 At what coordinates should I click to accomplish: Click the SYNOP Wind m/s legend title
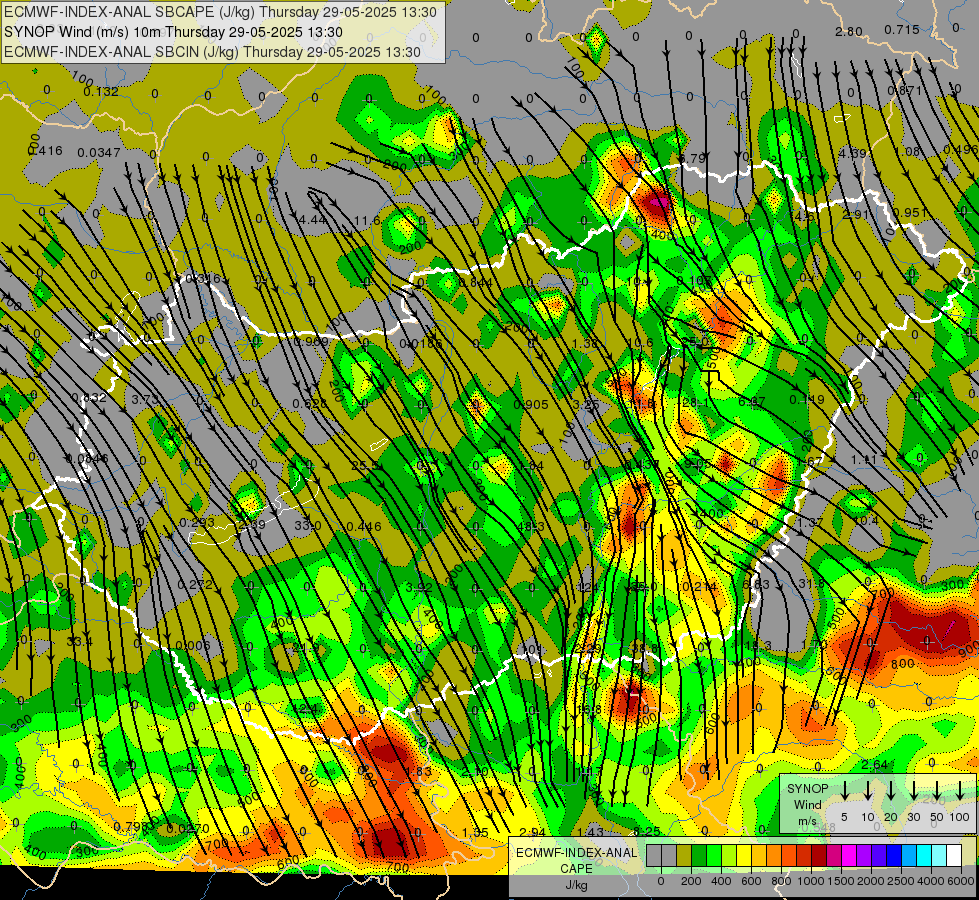[x=807, y=804]
